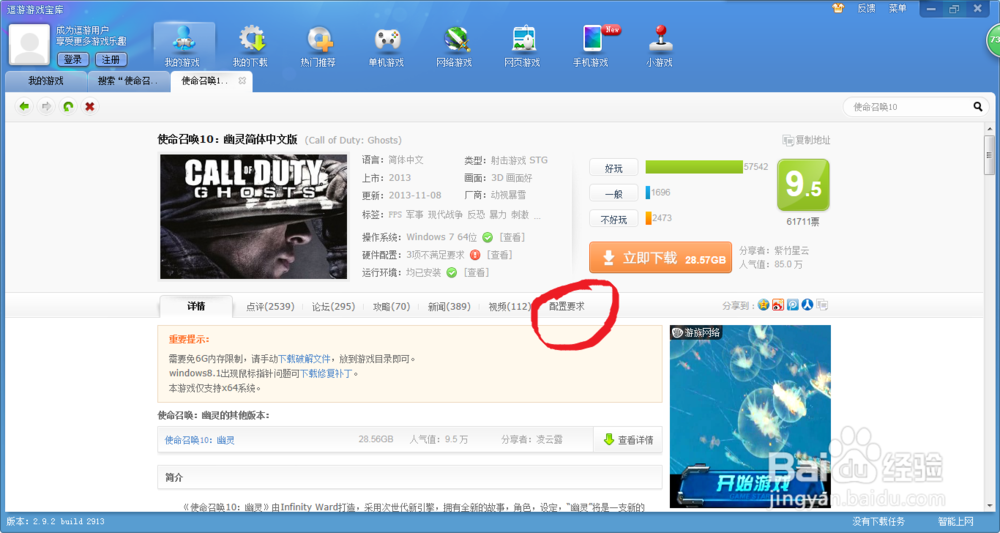The width and height of the screenshot is (1000, 533).
Task: Click 注册 button
Action: (x=111, y=59)
